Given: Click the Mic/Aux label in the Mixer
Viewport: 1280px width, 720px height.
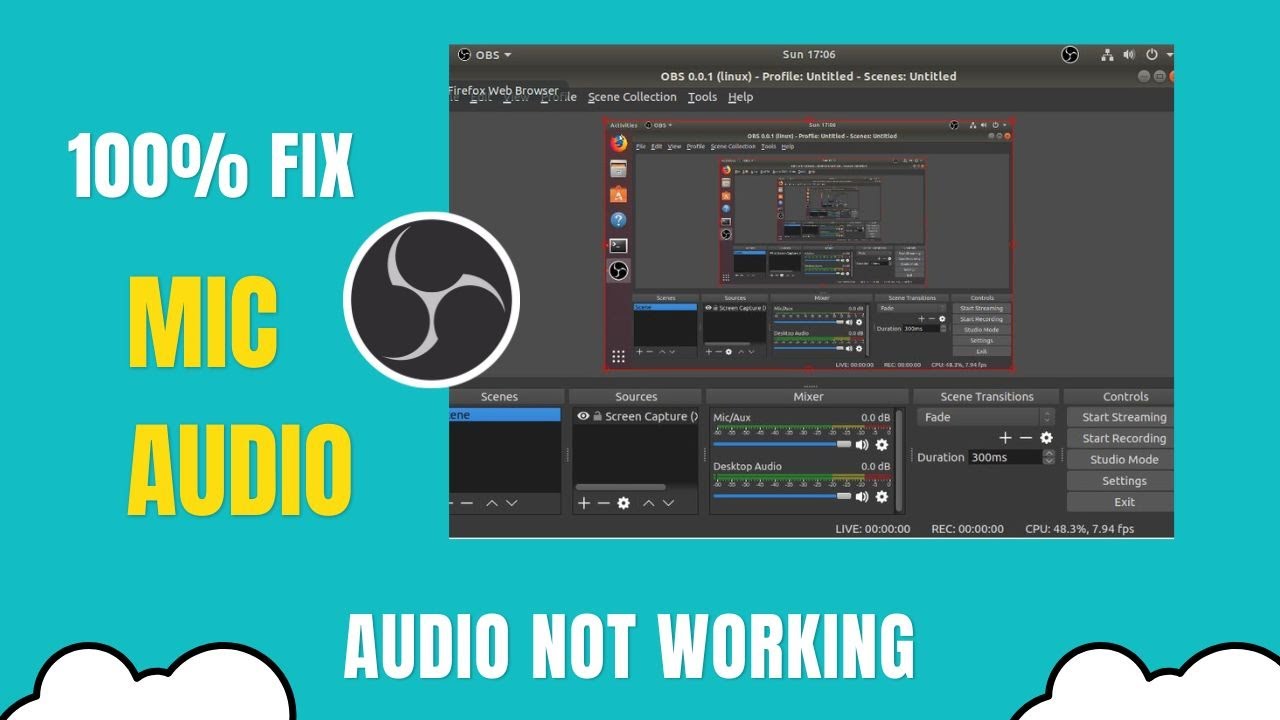Looking at the screenshot, I should click(x=731, y=417).
